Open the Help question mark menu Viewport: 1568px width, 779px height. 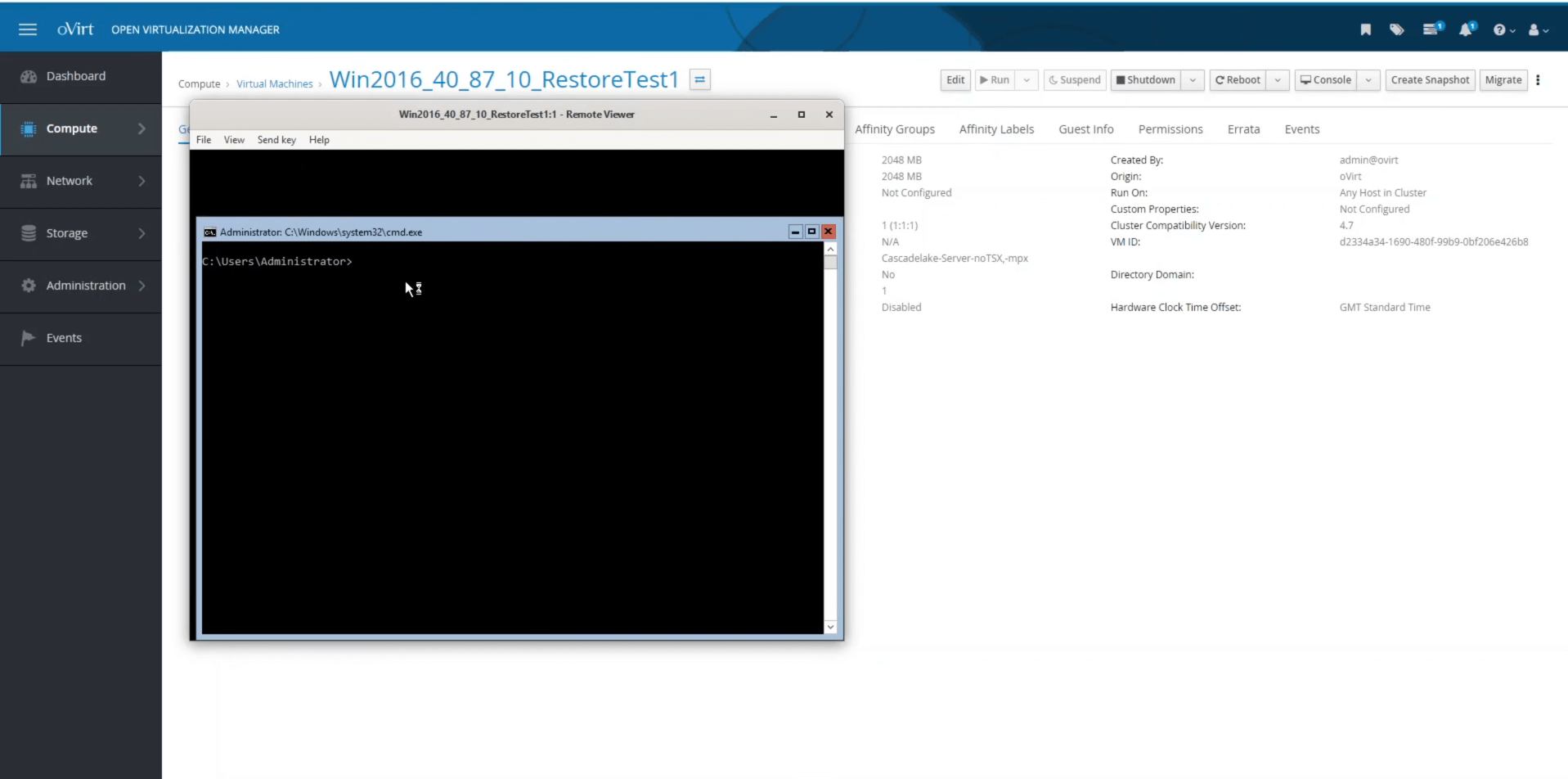click(1503, 30)
